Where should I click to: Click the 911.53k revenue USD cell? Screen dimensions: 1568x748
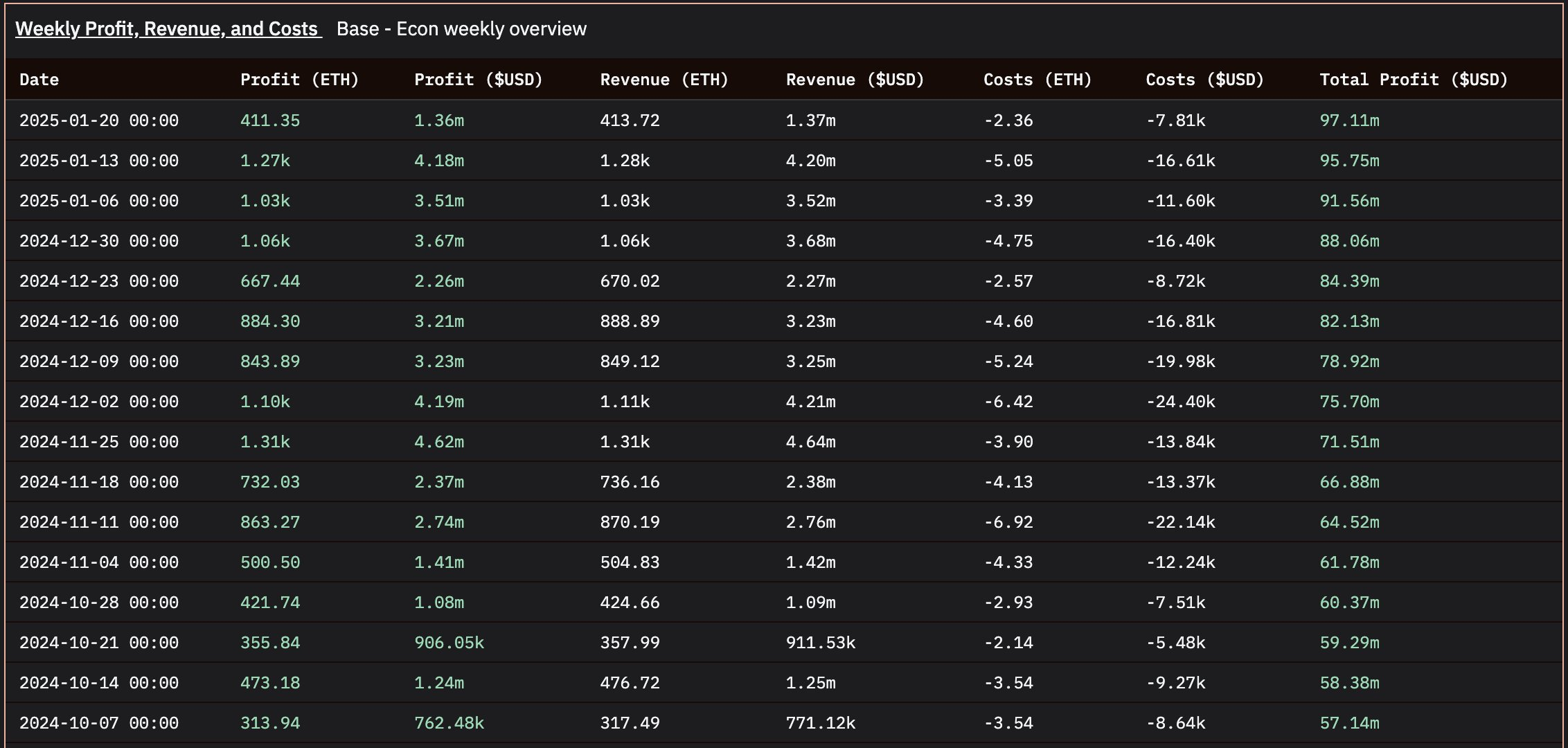[820, 643]
